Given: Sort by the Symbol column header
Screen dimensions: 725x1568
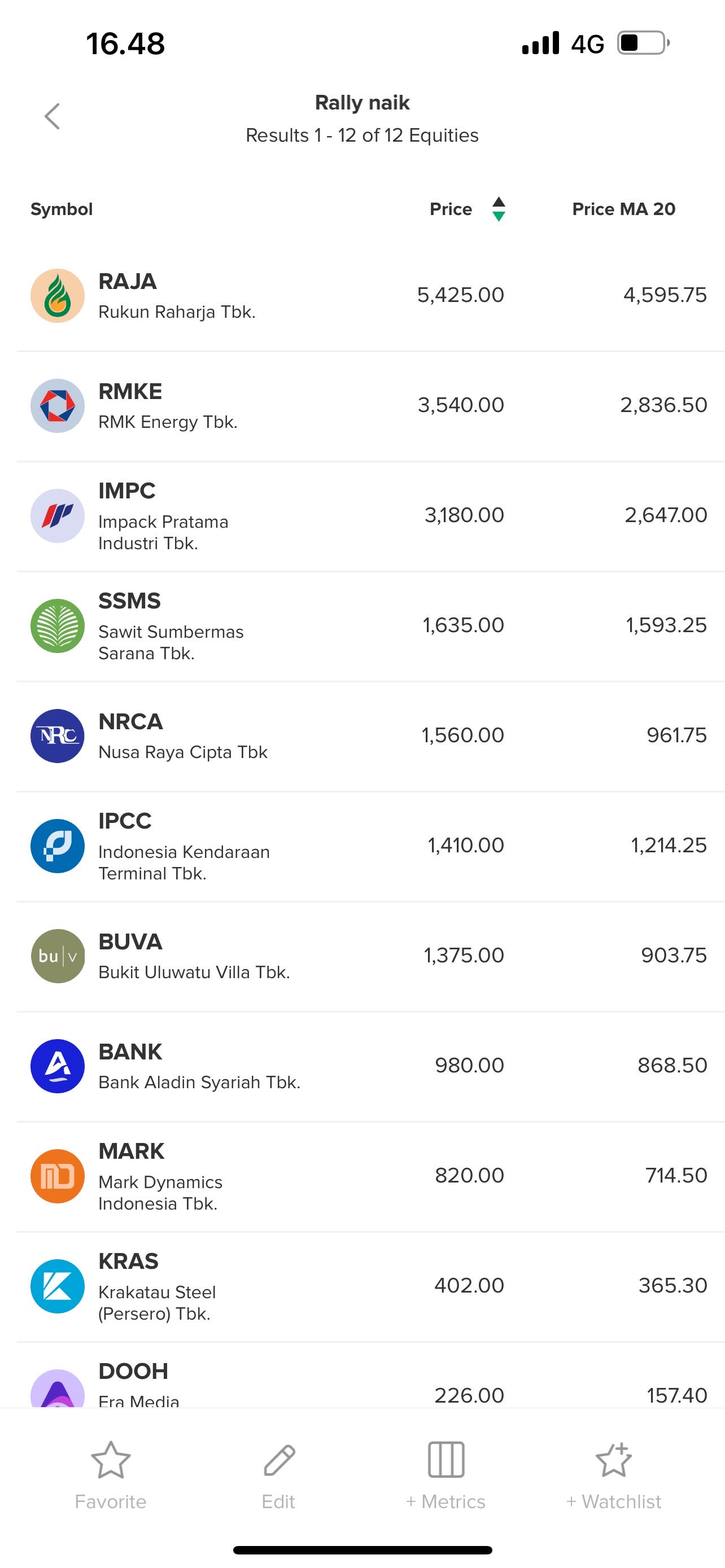Looking at the screenshot, I should click(62, 209).
